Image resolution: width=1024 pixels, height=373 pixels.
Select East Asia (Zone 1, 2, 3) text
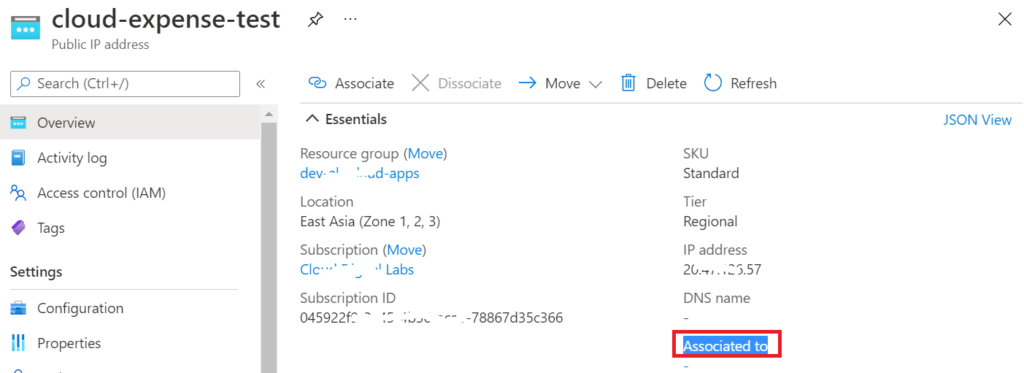pos(370,222)
